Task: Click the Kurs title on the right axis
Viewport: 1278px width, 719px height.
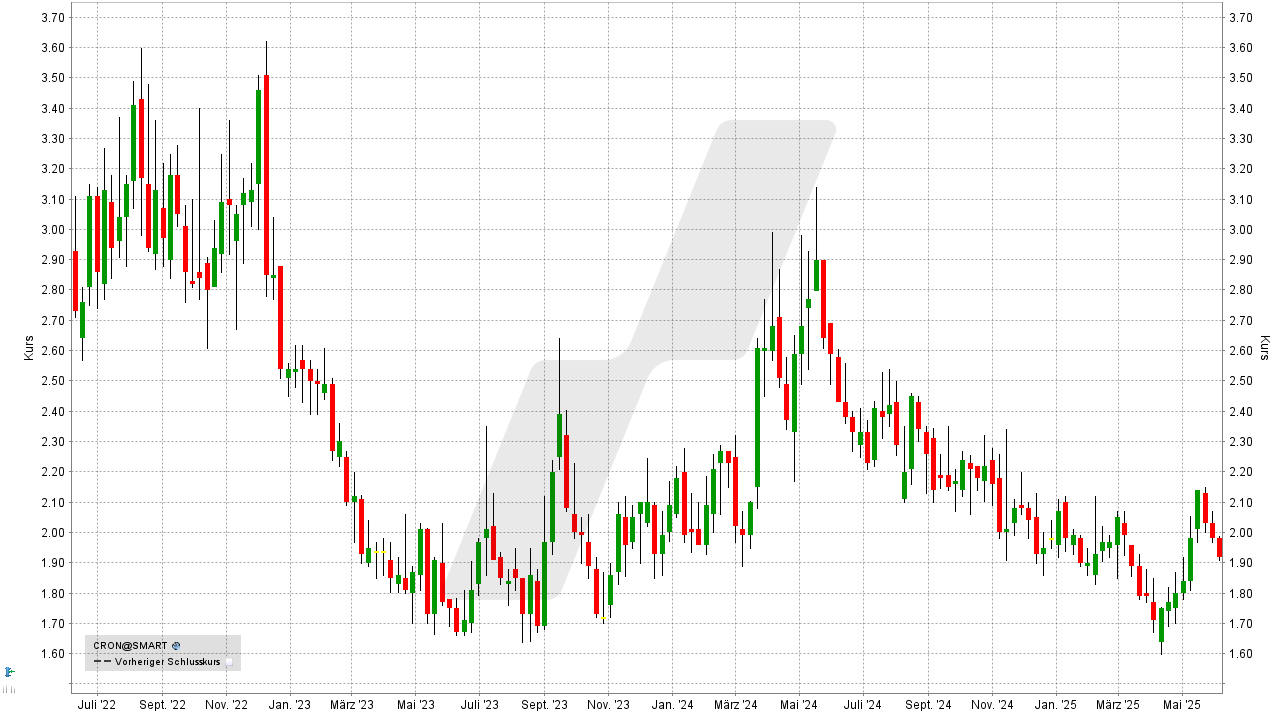Action: 1264,348
